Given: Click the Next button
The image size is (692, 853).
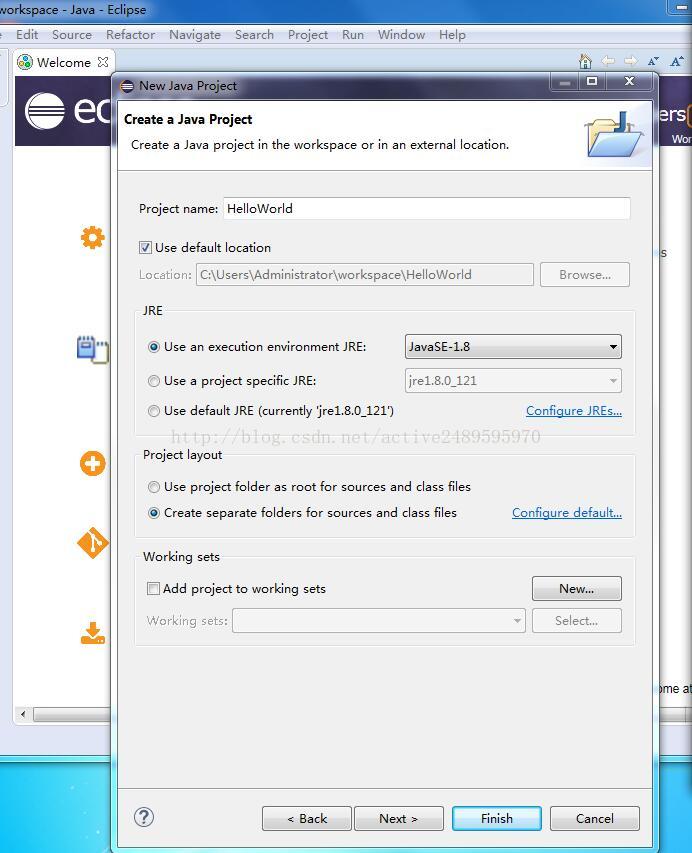Looking at the screenshot, I should point(399,818).
